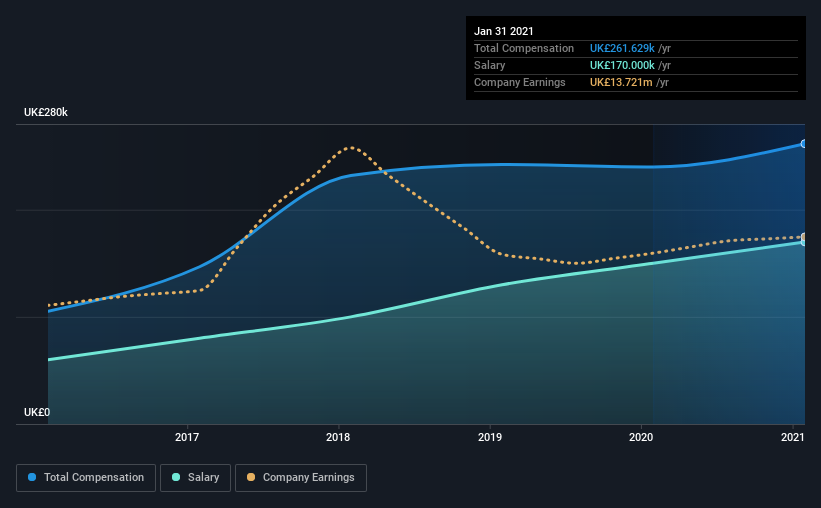Click the UK£13.721m company earnings value
Screen dimensions: 821x508
pos(621,82)
